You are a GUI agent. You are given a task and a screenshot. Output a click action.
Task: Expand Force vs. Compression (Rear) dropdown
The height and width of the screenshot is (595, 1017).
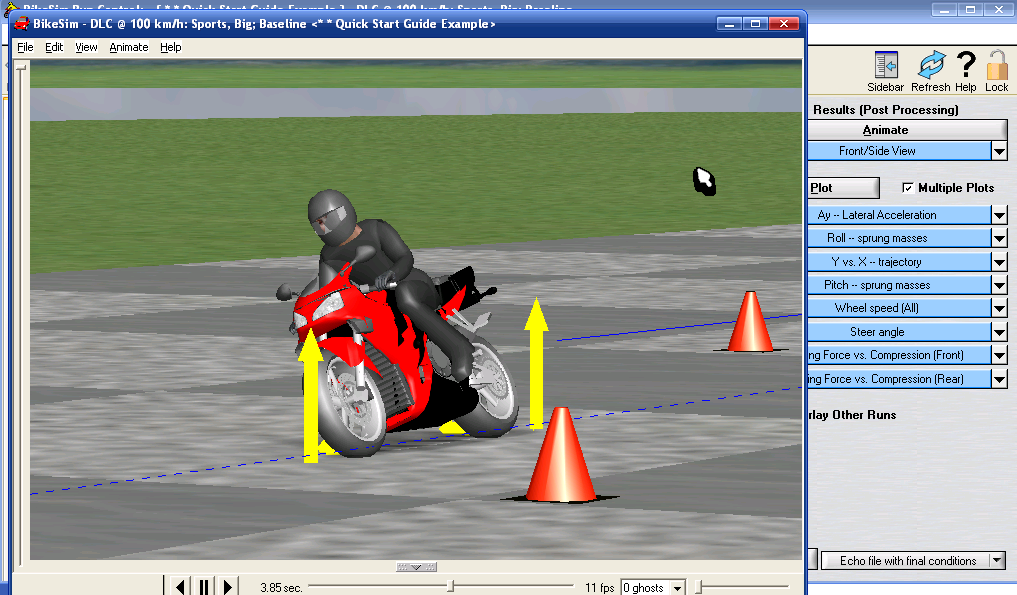point(999,379)
